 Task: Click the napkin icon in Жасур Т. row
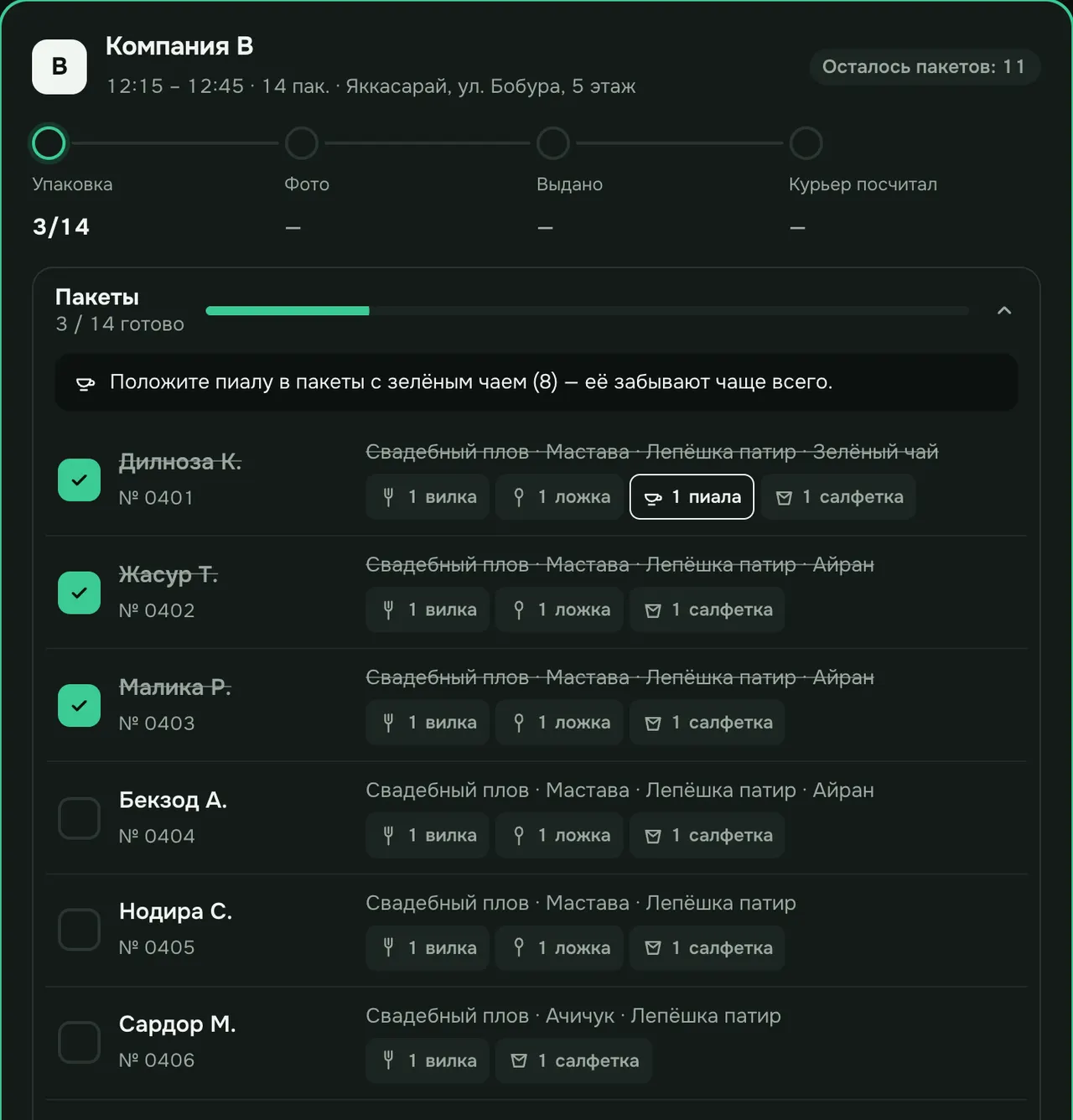point(653,611)
